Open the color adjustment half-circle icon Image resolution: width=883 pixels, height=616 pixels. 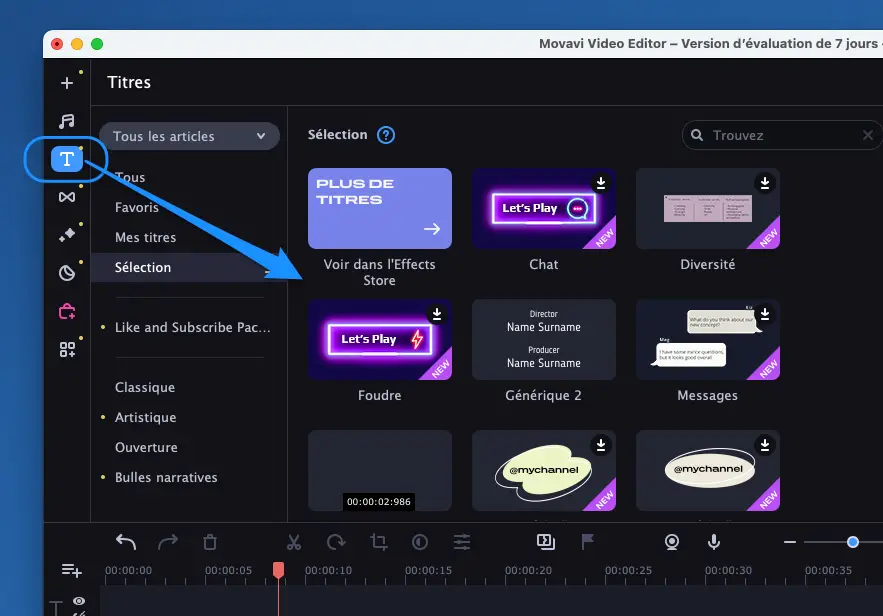click(420, 542)
